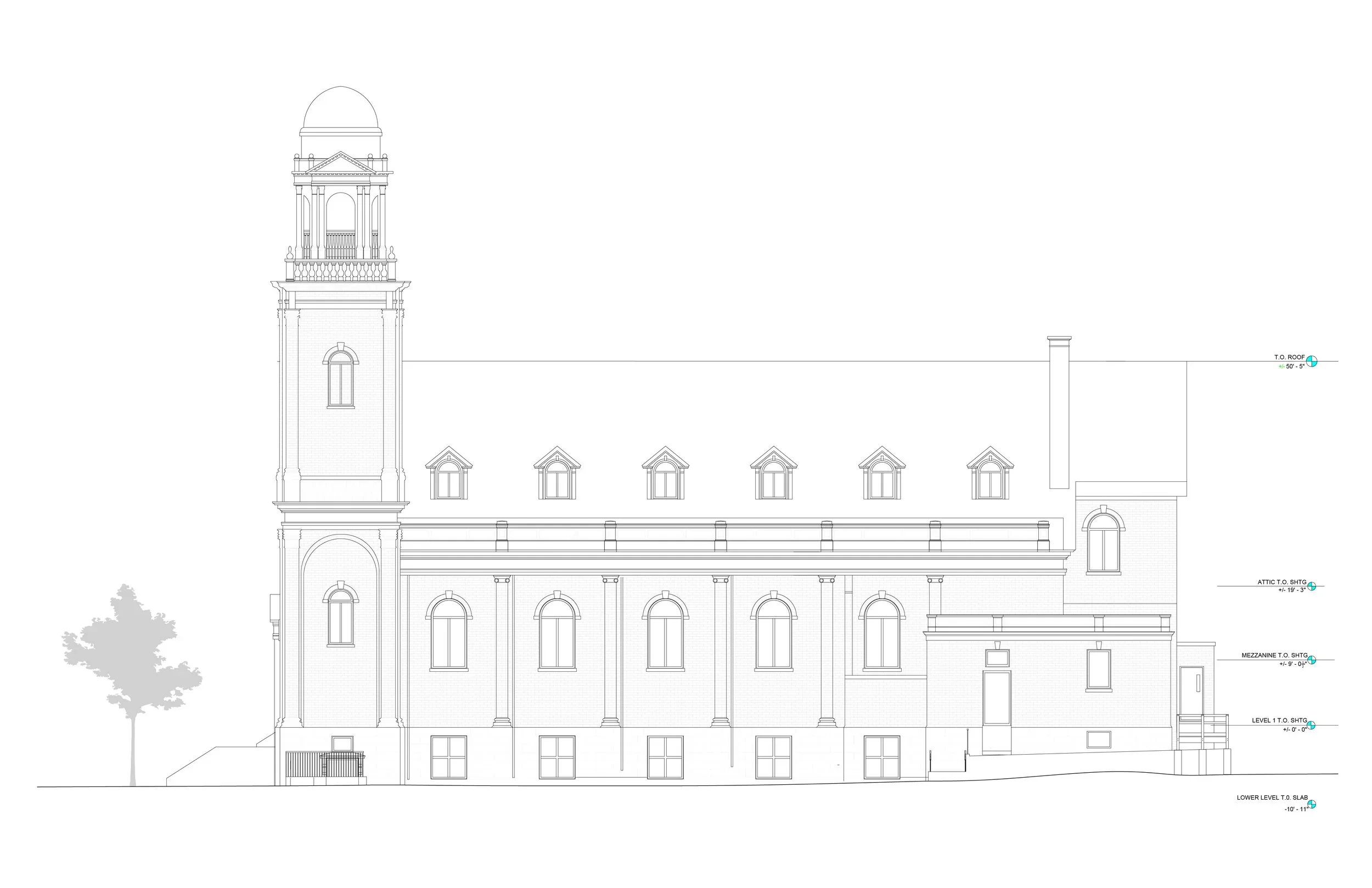Click the gray tree silhouette
The image size is (1372, 888).
[x=132, y=684]
